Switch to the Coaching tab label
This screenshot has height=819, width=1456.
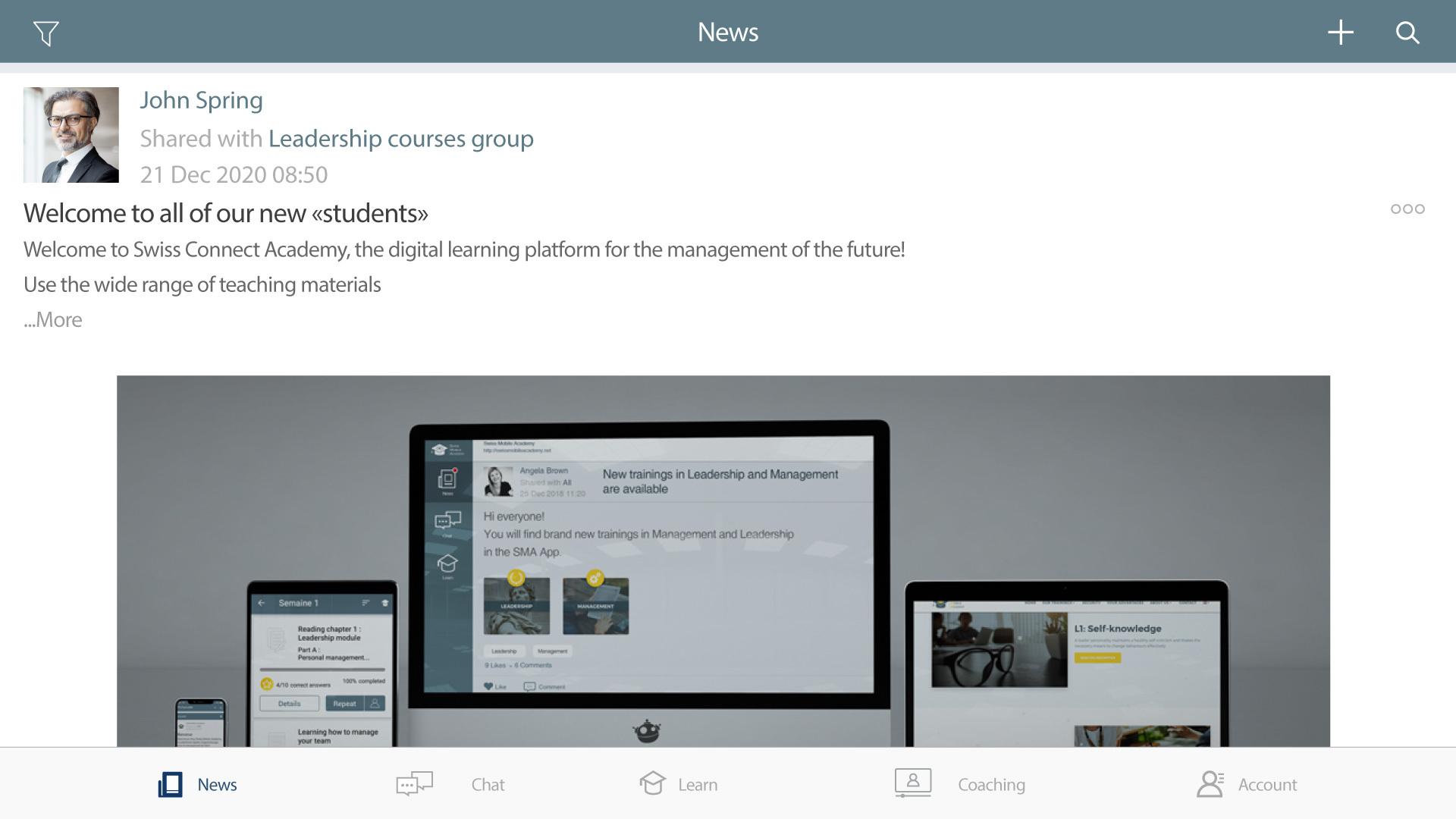pyautogui.click(x=991, y=785)
